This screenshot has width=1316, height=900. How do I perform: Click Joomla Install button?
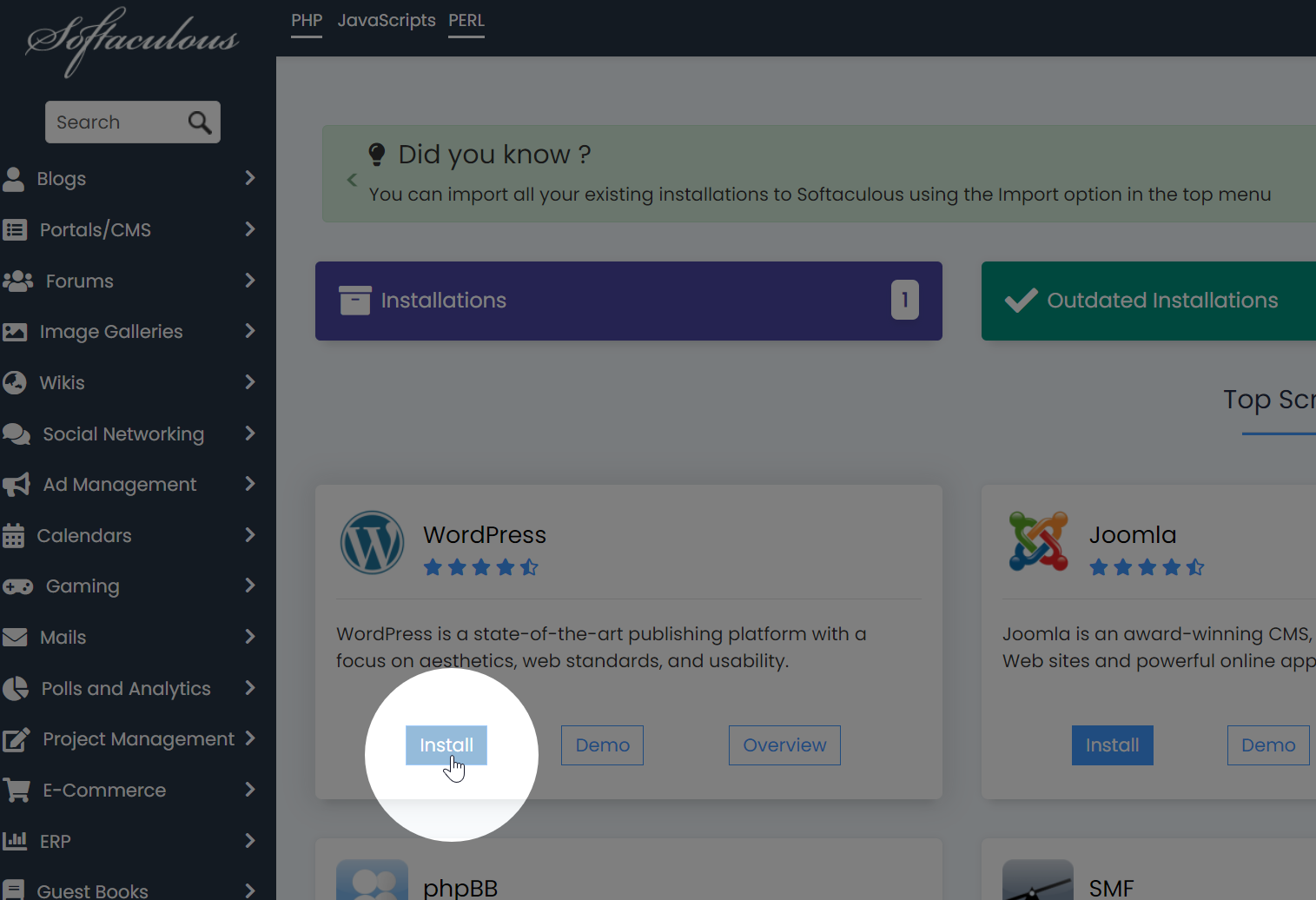coord(1113,745)
